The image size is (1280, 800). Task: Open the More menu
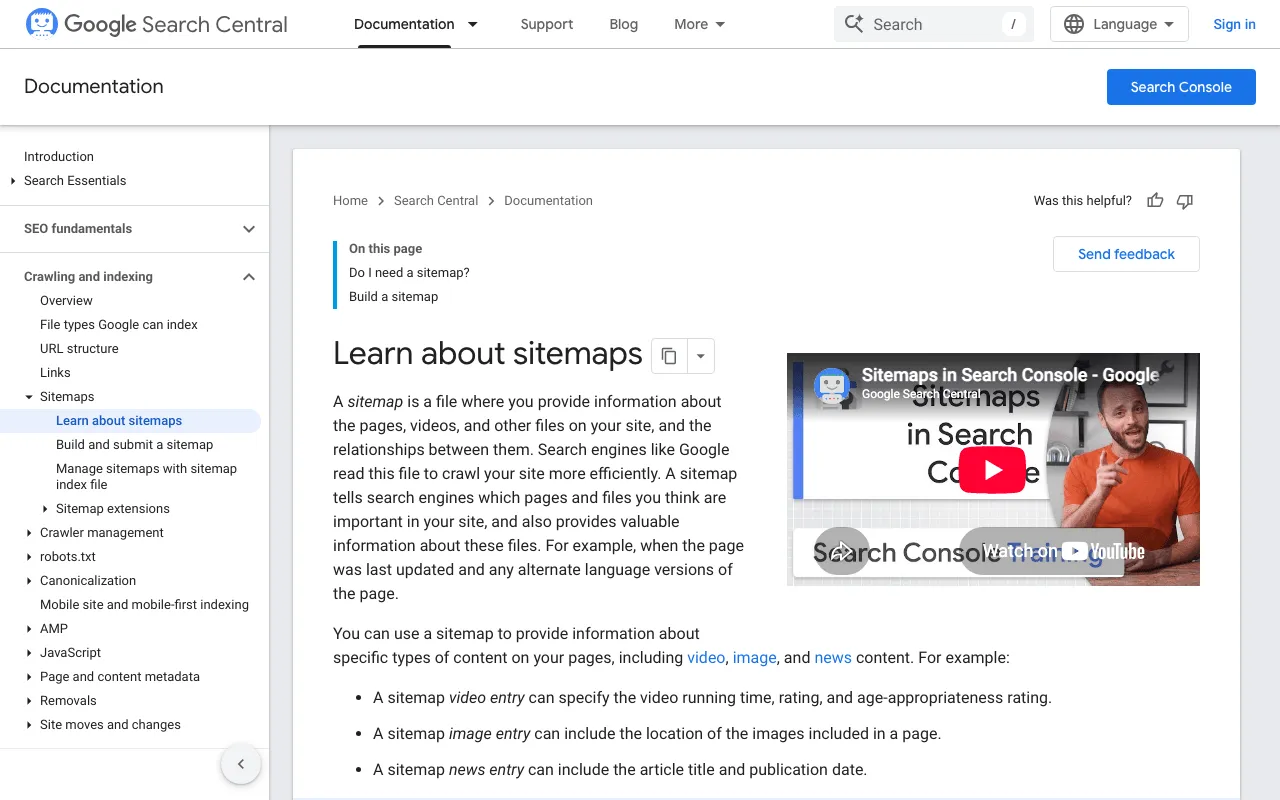click(700, 24)
